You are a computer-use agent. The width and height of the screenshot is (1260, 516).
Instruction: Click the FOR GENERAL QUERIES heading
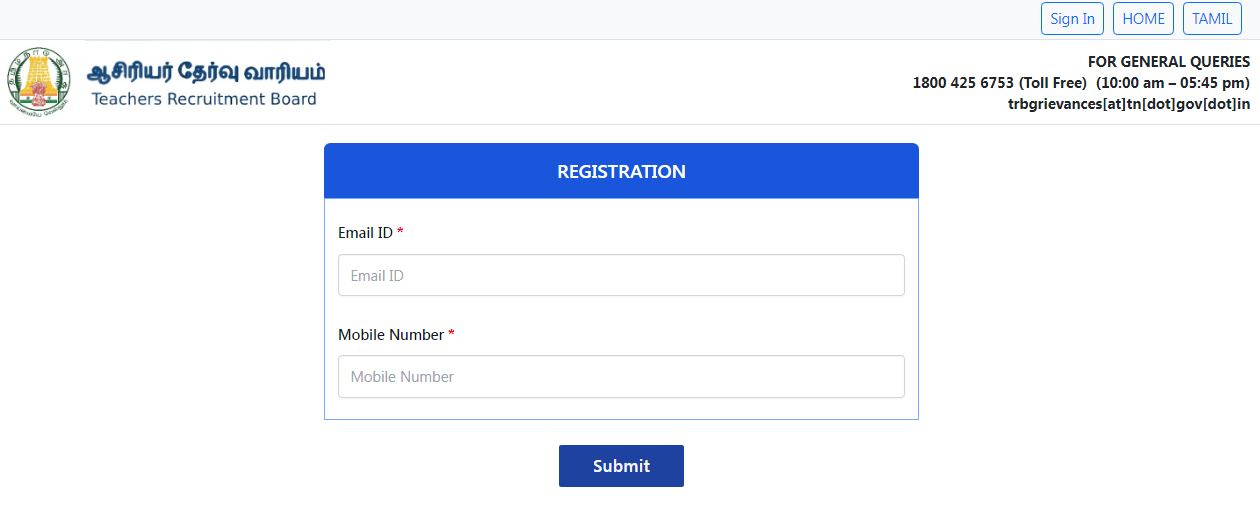coord(1168,62)
